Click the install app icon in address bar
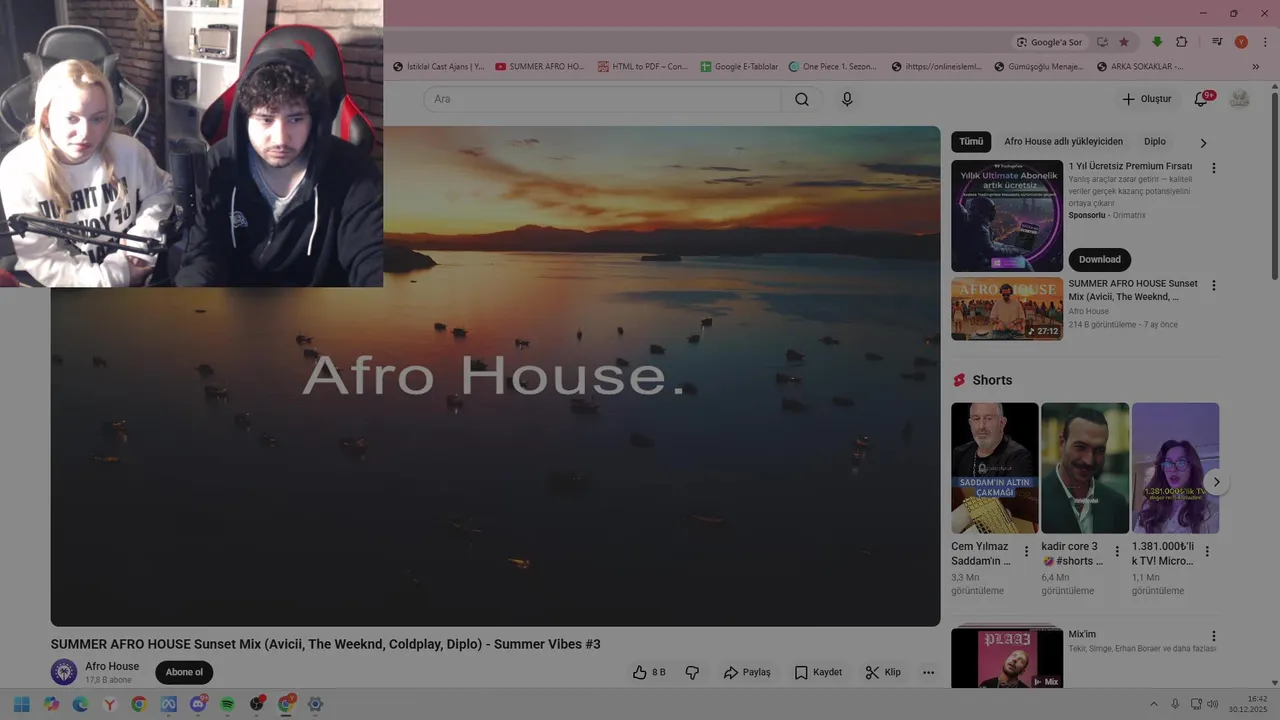Image resolution: width=1280 pixels, height=720 pixels. 1102,42
